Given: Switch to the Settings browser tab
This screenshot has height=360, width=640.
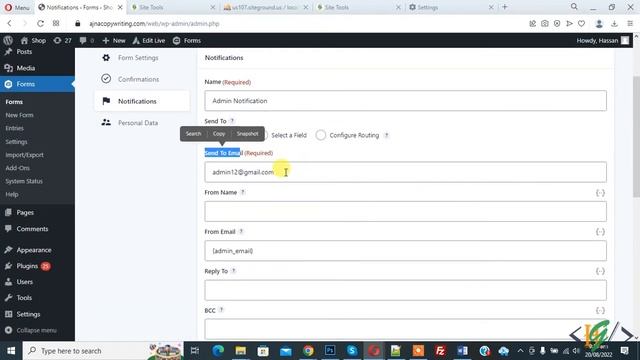Looking at the screenshot, I should coord(451,7).
